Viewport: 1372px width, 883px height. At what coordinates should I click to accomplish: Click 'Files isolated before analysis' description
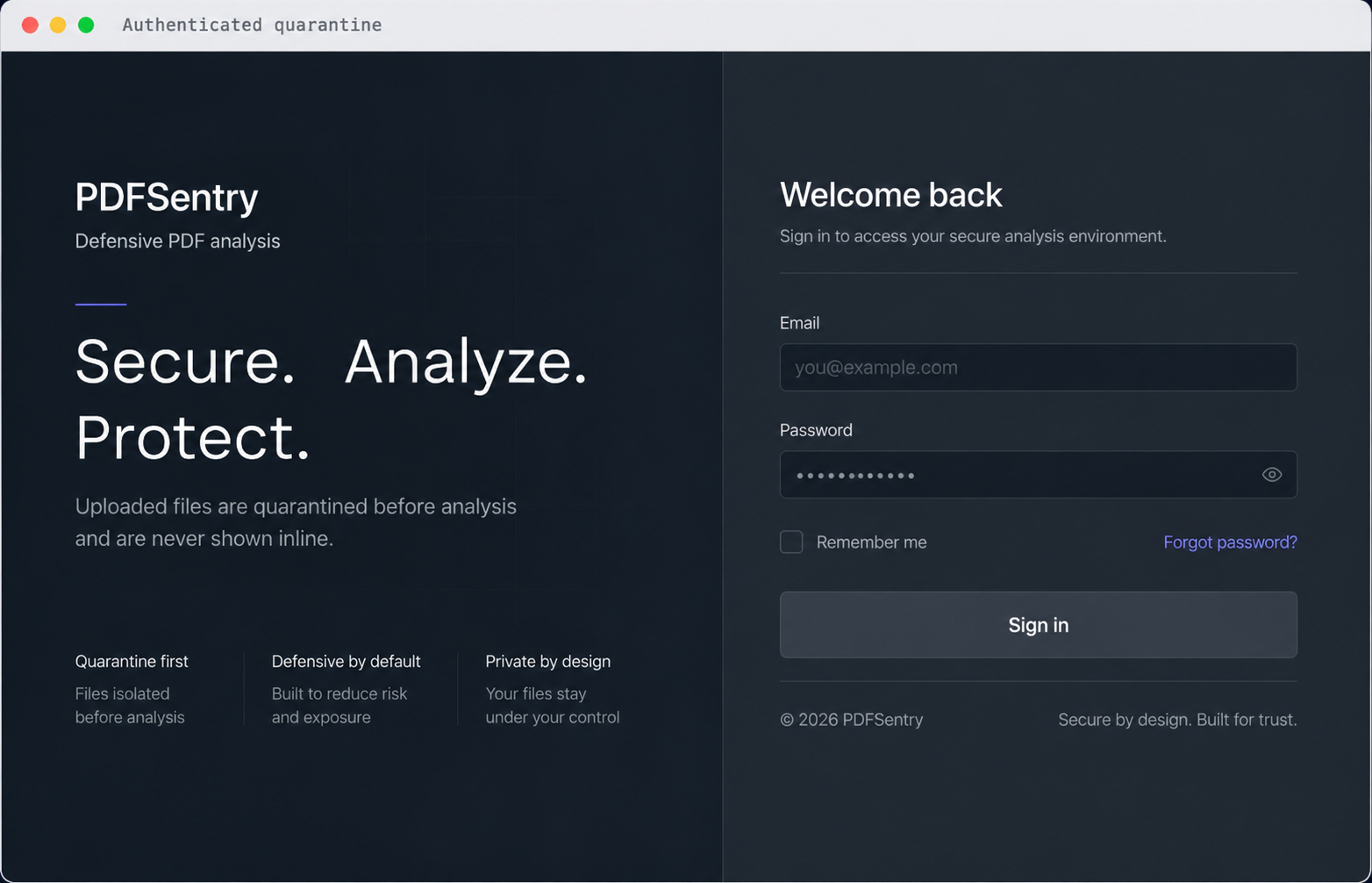coord(130,705)
